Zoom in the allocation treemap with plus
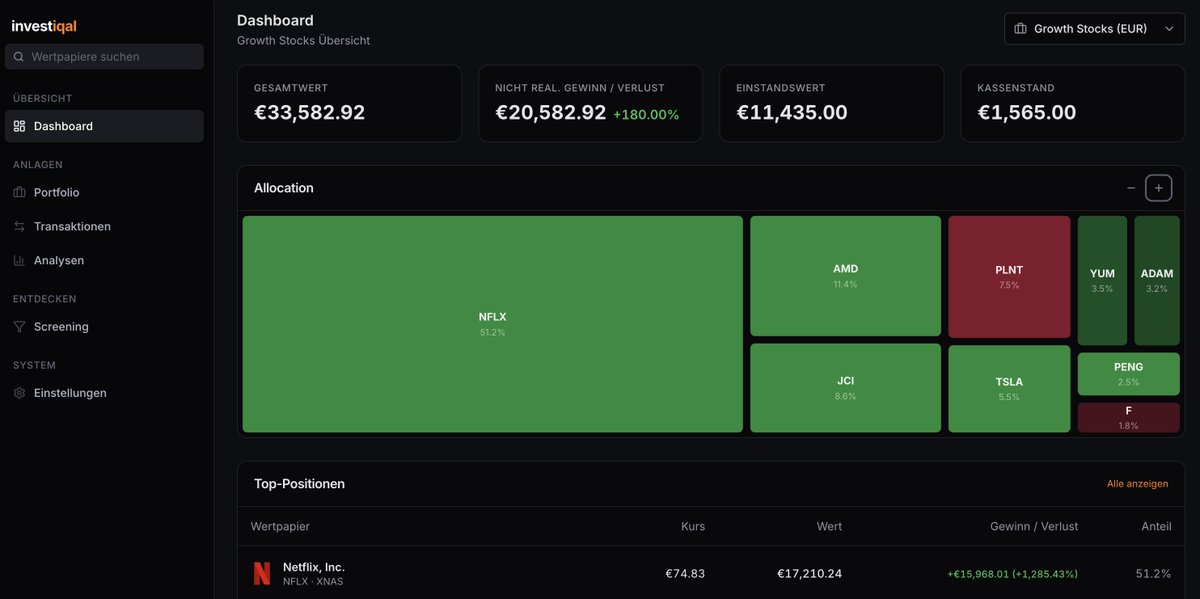 [1158, 188]
